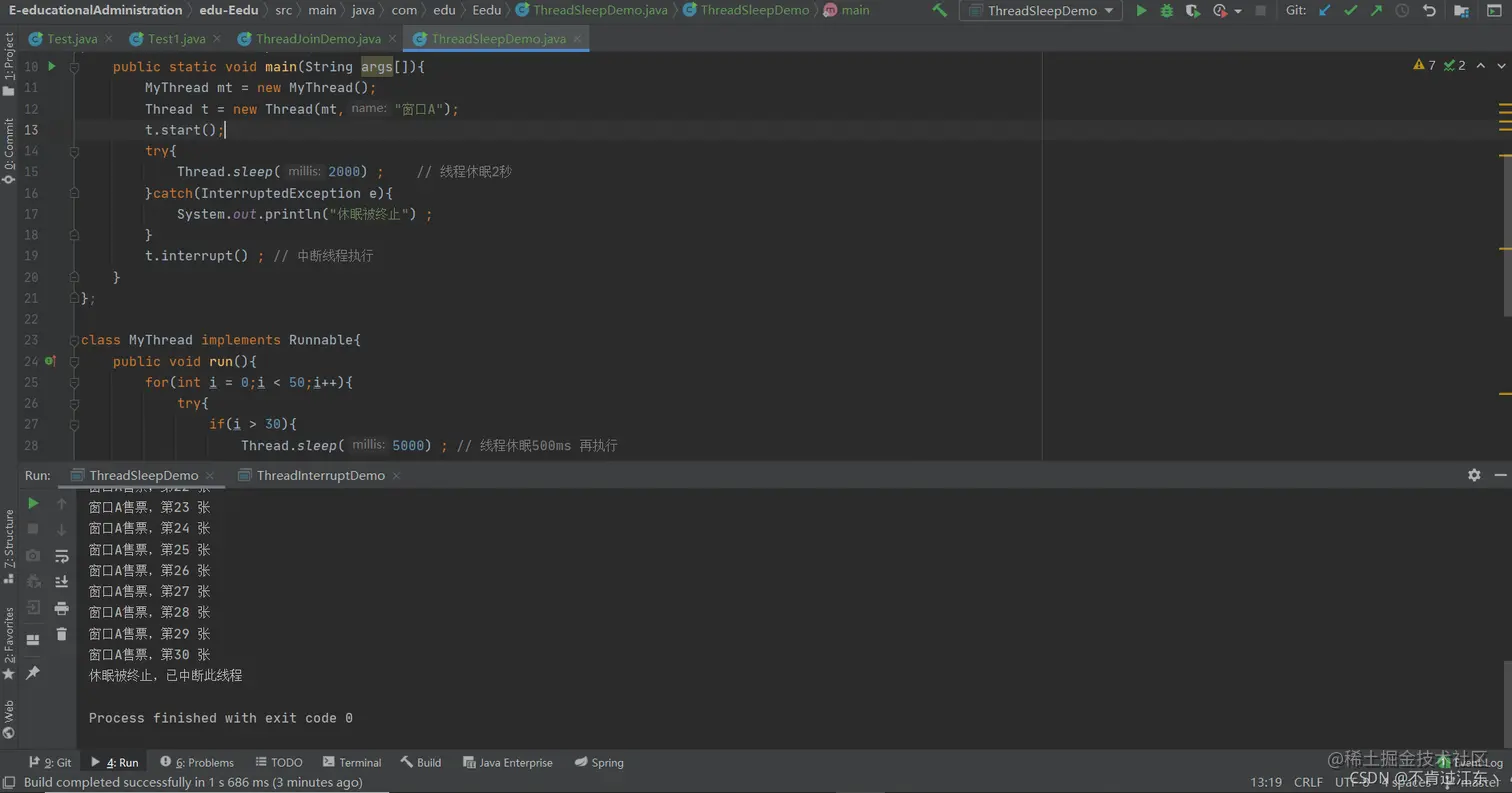Clear console with trash icon
The width and height of the screenshot is (1512, 793).
61,633
